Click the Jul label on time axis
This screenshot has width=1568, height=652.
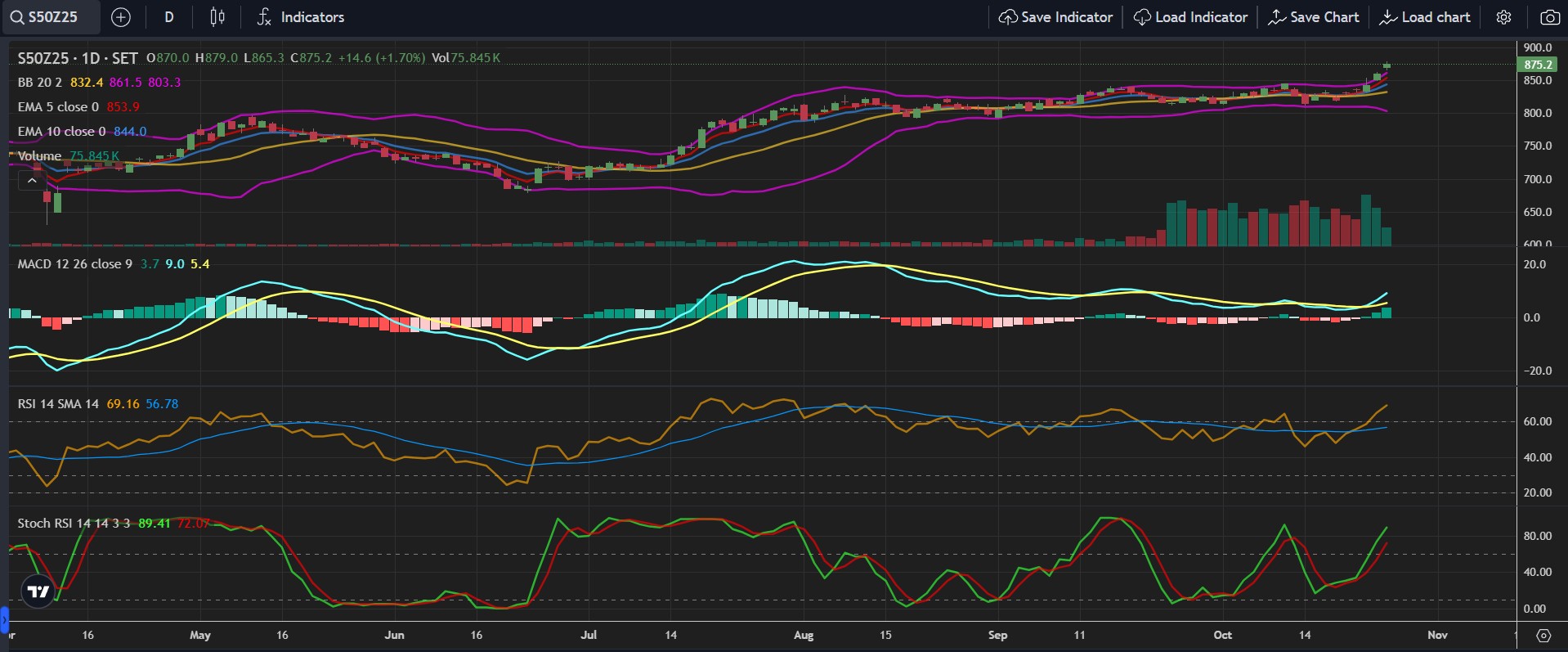589,635
